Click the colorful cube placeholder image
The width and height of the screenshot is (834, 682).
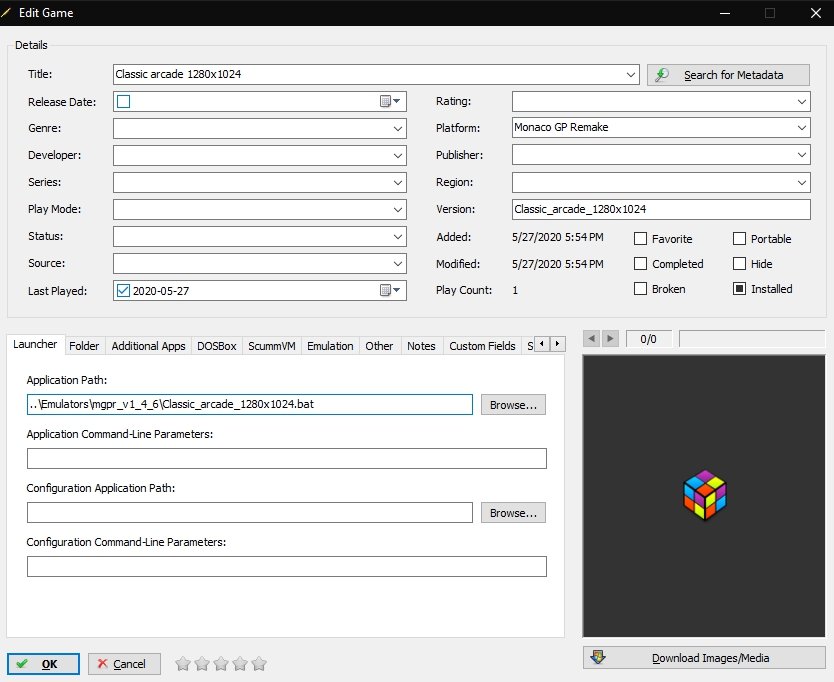(x=704, y=495)
